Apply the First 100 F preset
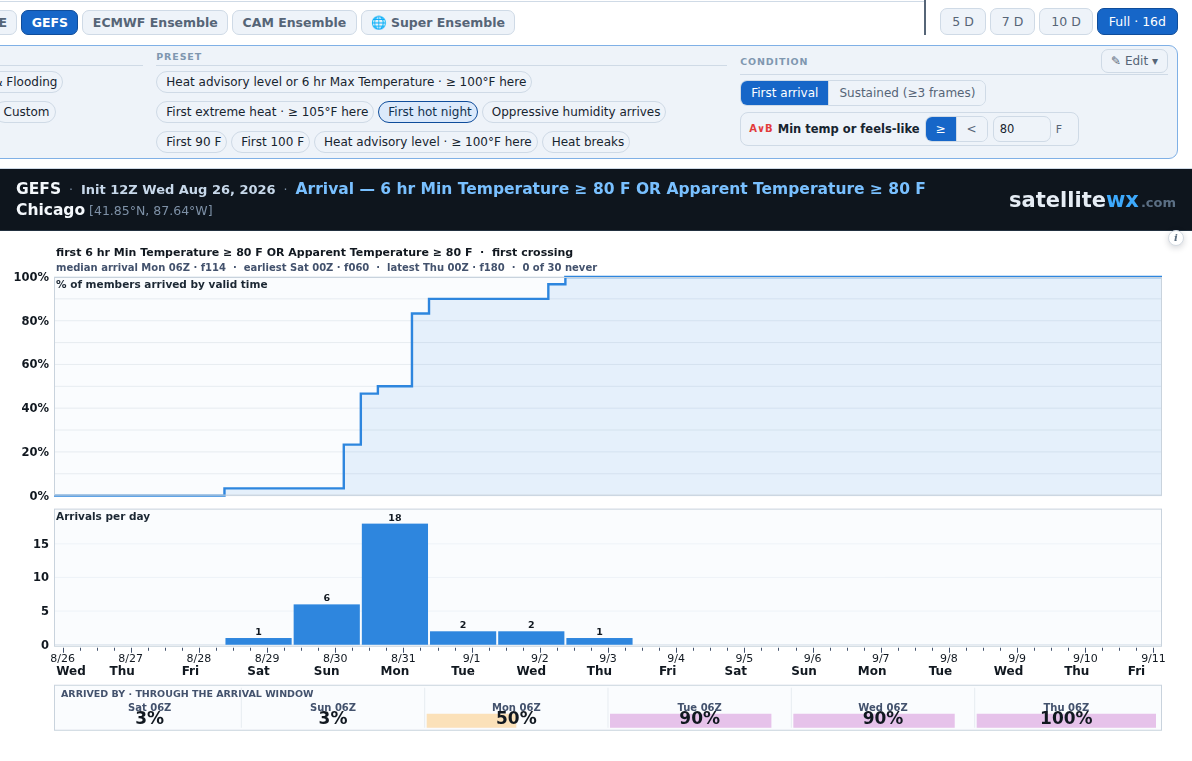This screenshot has height=761, width=1192. pyautogui.click(x=271, y=141)
